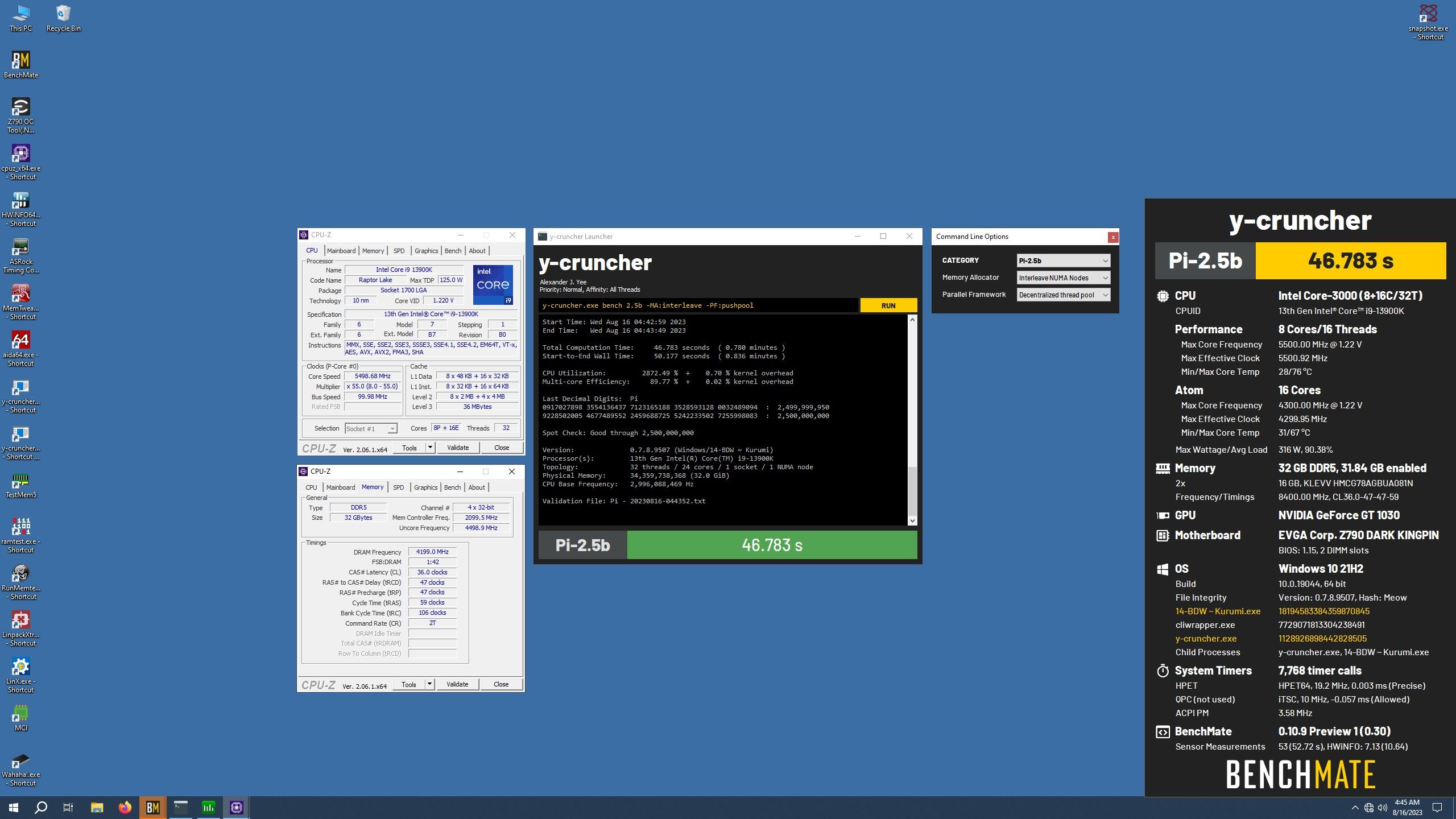Open the network tray icon
The height and width of the screenshot is (819, 1456).
click(x=1369, y=808)
